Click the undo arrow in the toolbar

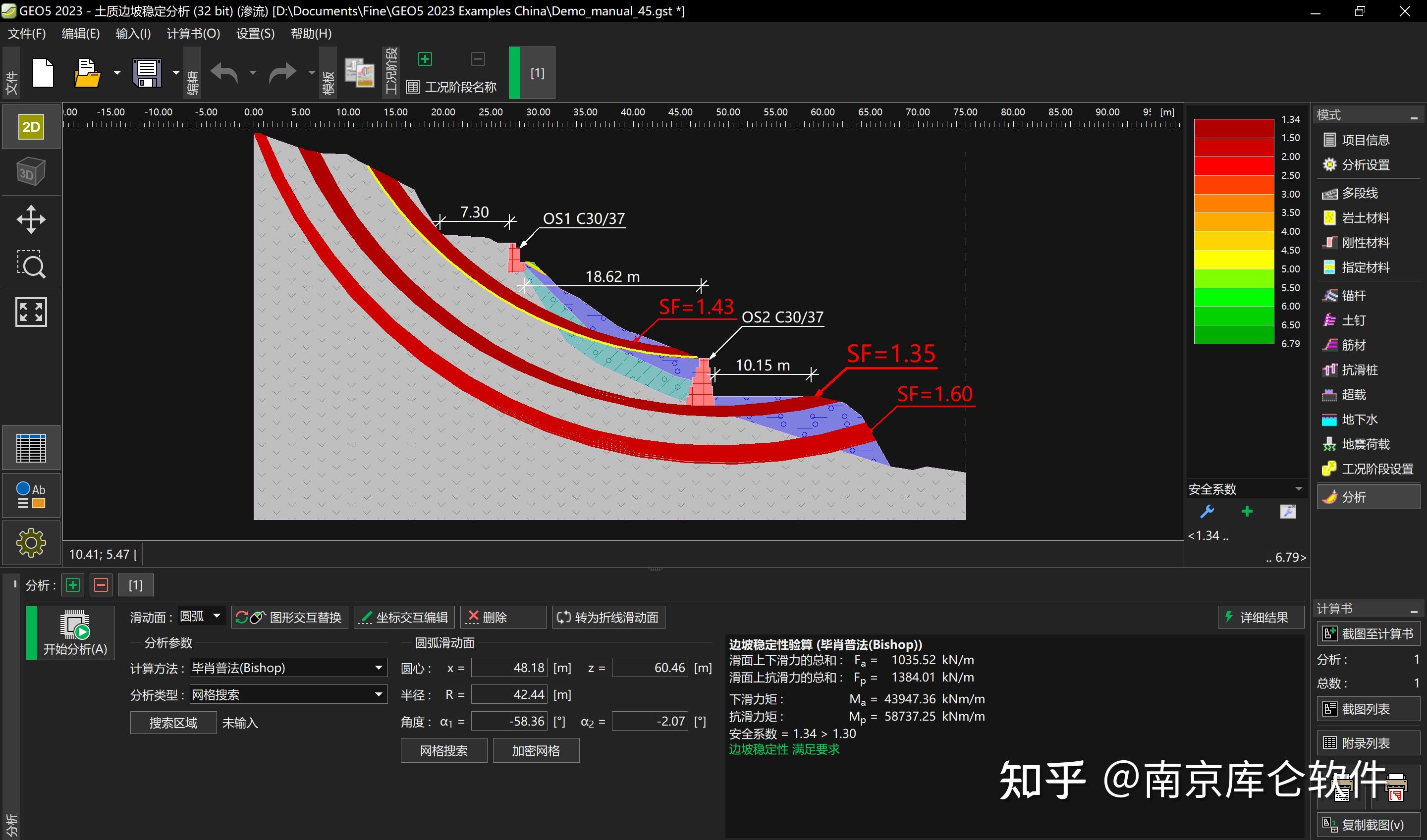(223, 73)
